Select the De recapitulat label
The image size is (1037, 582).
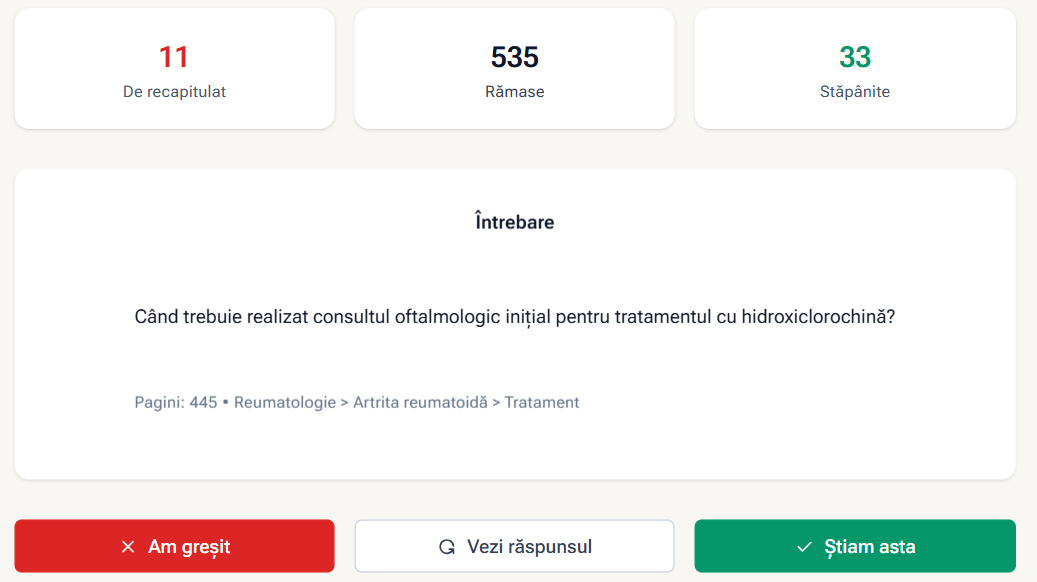[174, 92]
